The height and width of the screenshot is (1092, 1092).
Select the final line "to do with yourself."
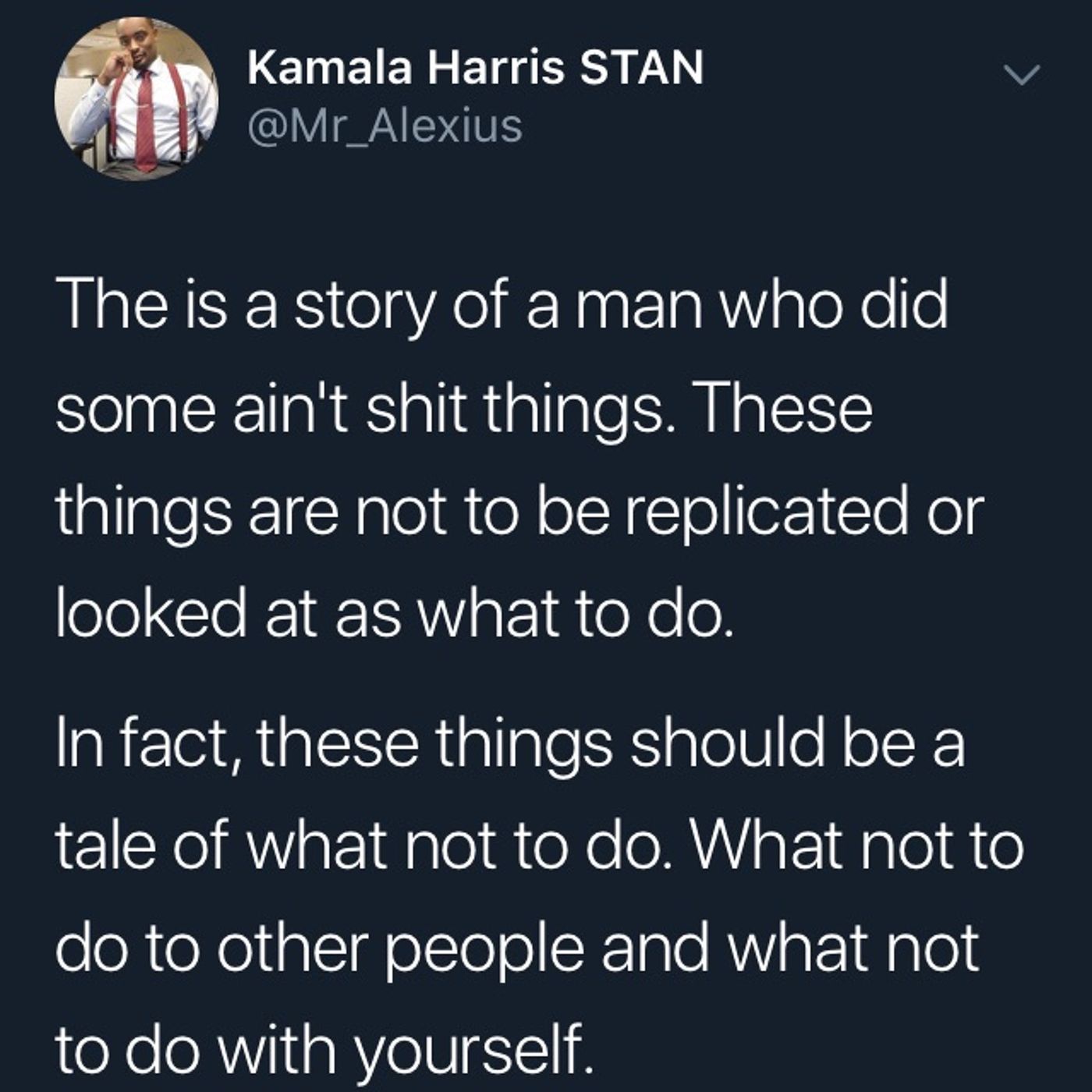[320, 1049]
